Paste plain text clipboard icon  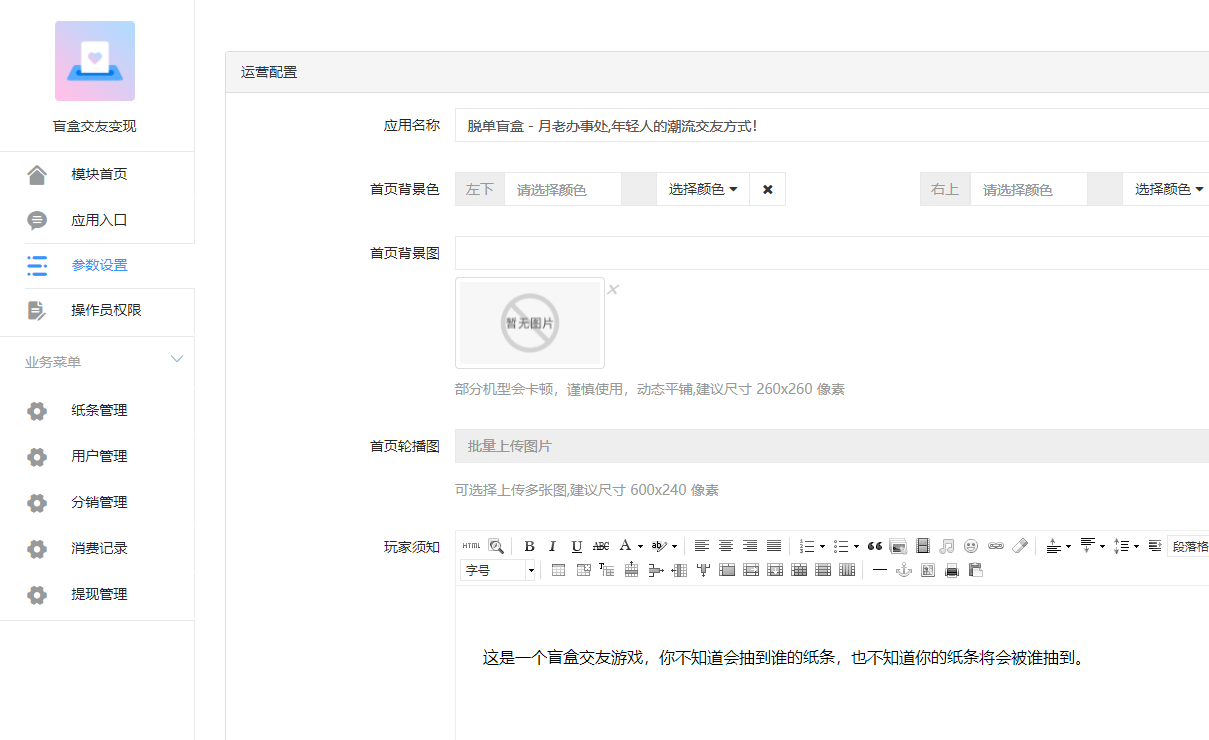(x=976, y=570)
